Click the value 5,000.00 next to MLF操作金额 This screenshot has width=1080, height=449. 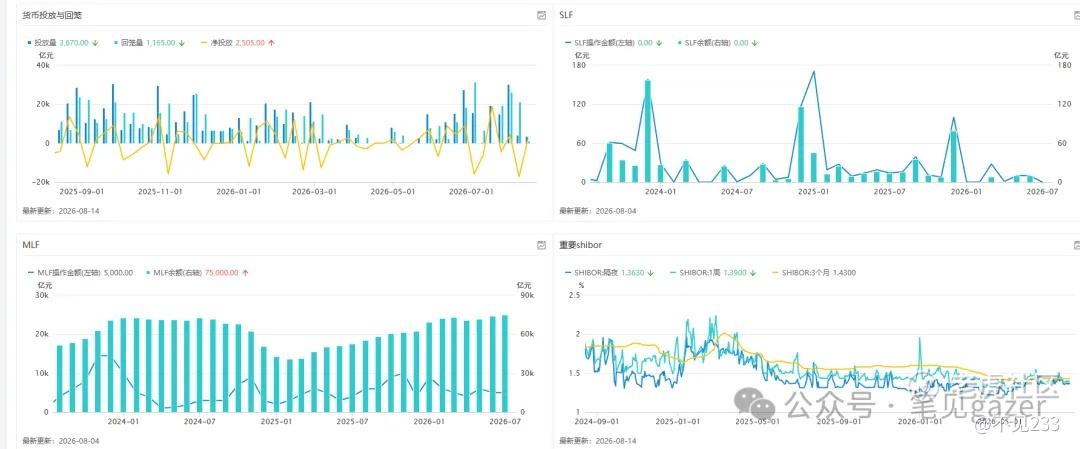(118, 273)
